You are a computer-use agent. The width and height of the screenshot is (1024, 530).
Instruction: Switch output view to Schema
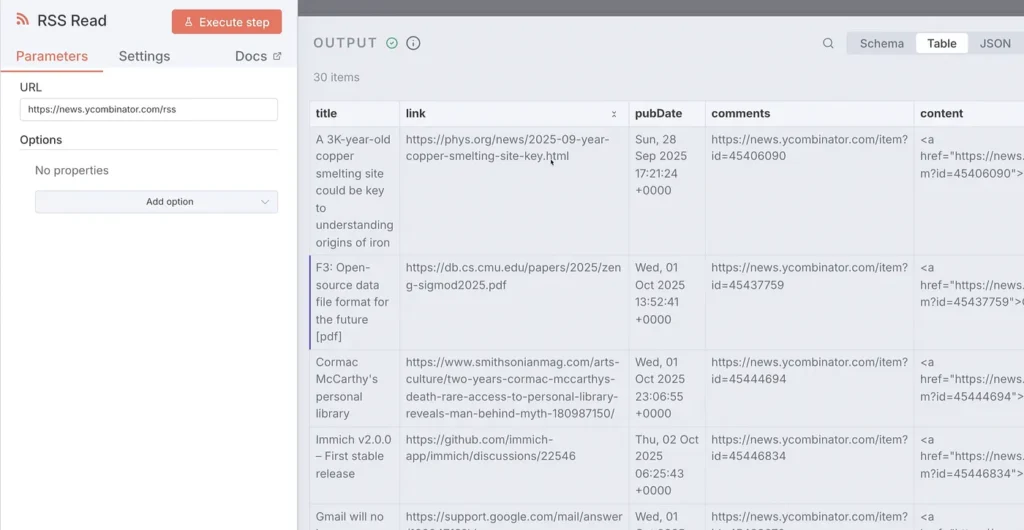[x=881, y=43]
